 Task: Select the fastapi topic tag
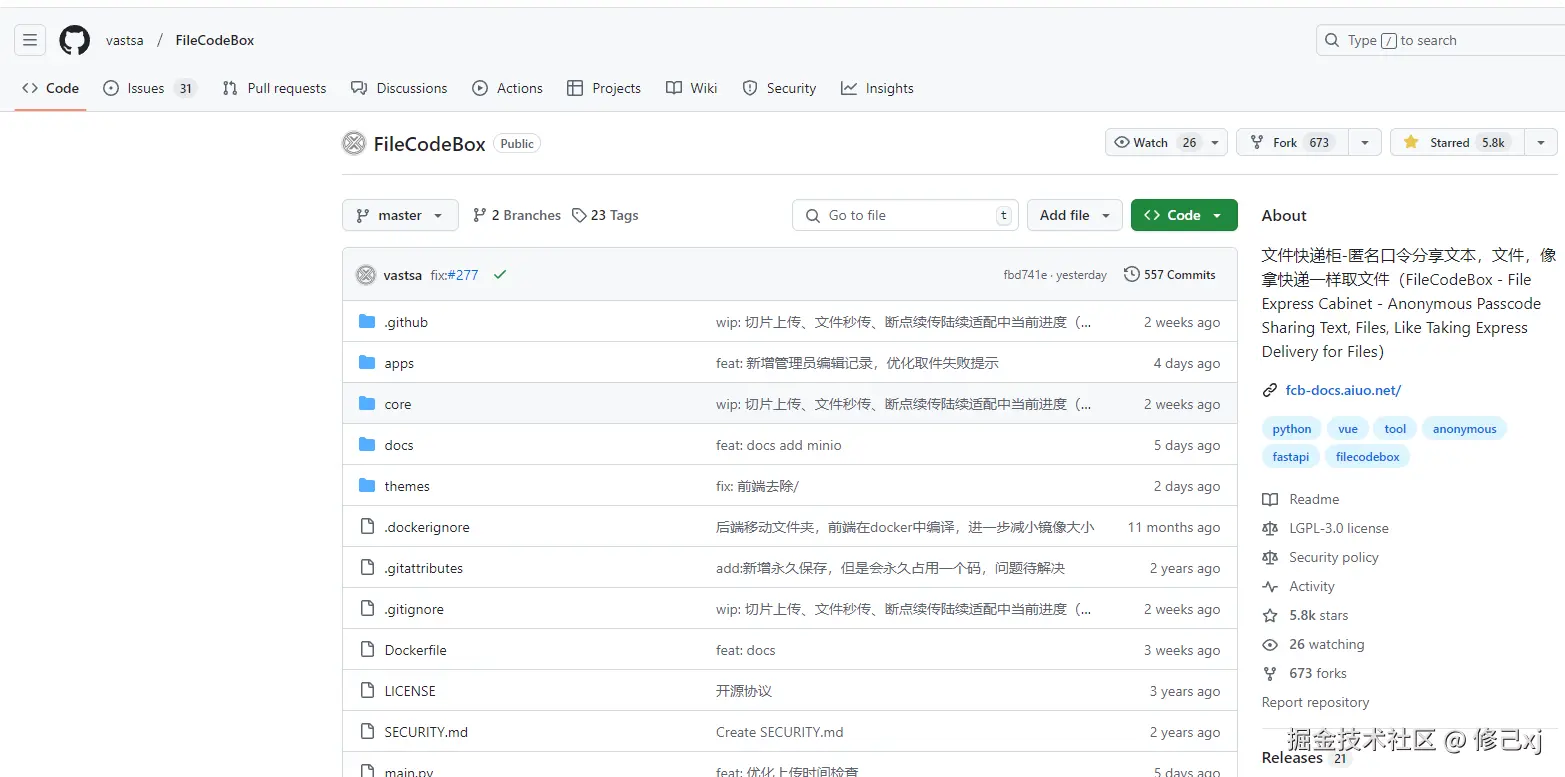click(x=1291, y=456)
